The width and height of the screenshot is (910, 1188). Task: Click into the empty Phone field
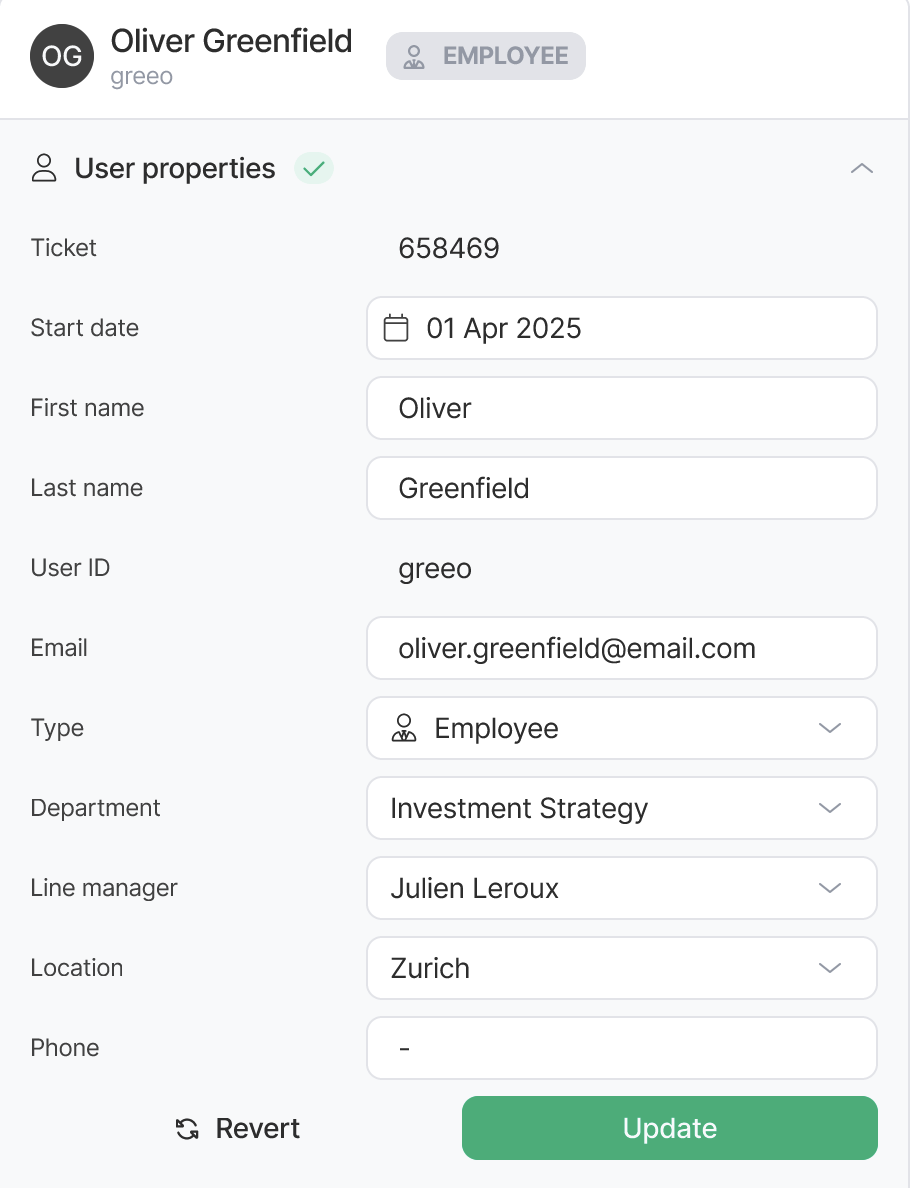click(621, 1048)
